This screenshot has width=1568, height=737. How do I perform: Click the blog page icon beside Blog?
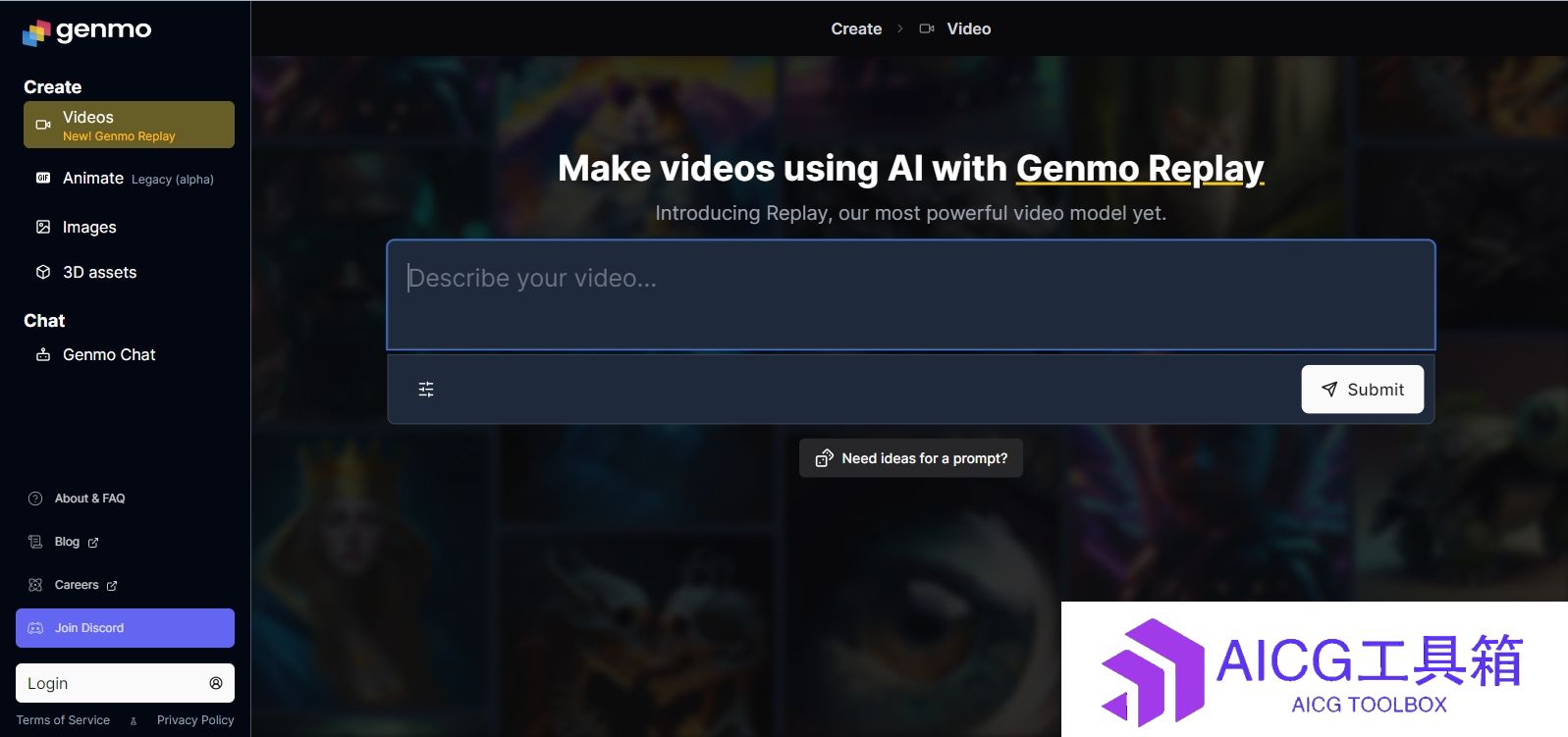point(35,542)
